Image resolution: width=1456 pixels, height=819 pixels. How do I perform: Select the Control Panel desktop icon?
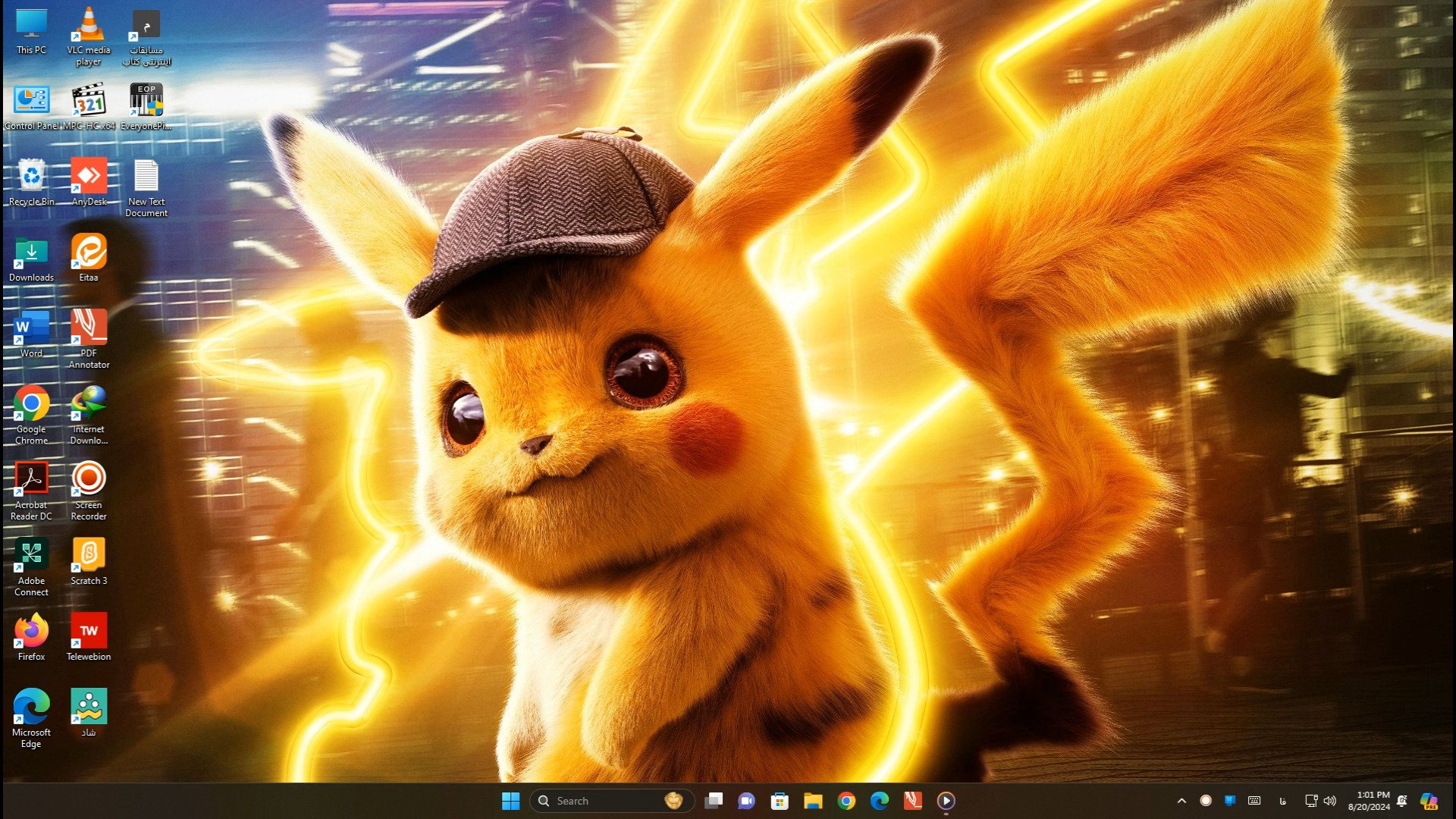[x=31, y=107]
